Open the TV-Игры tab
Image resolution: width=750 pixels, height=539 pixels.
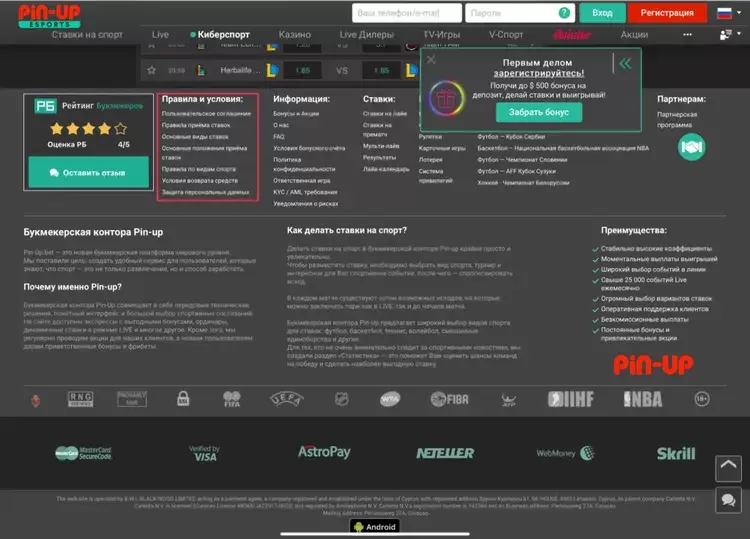tap(441, 34)
